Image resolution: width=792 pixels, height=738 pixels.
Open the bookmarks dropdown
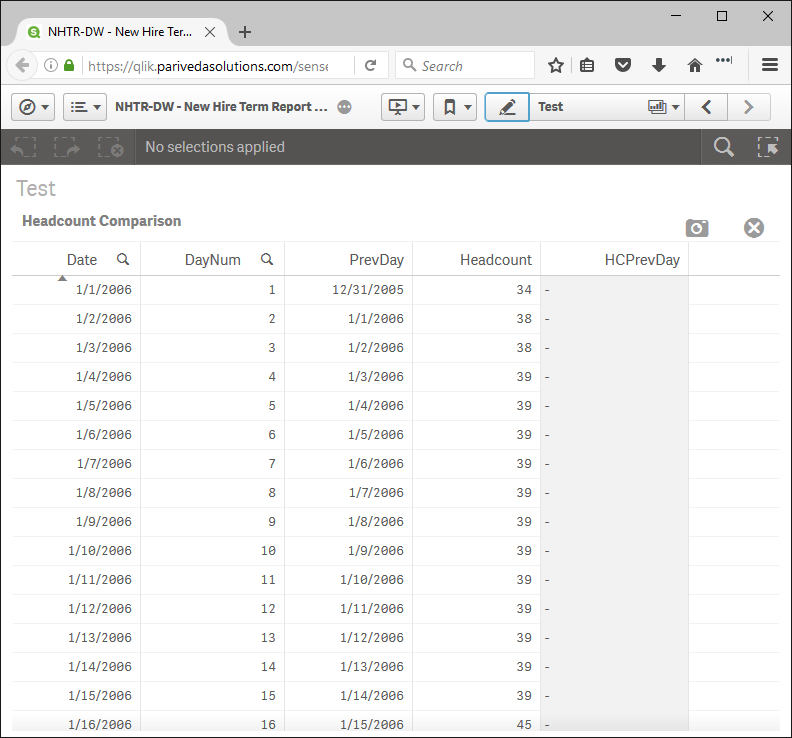click(455, 107)
